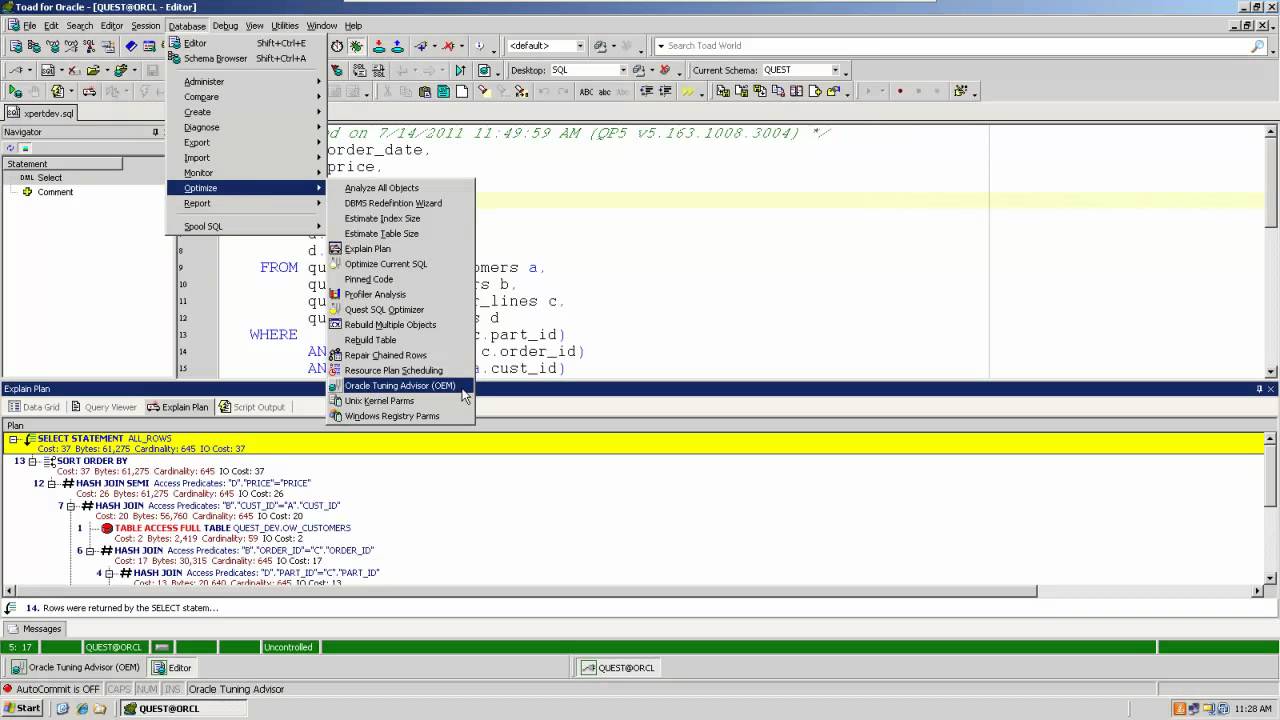Click the uppercase ABC conversion icon
The image size is (1280, 720).
tap(586, 91)
